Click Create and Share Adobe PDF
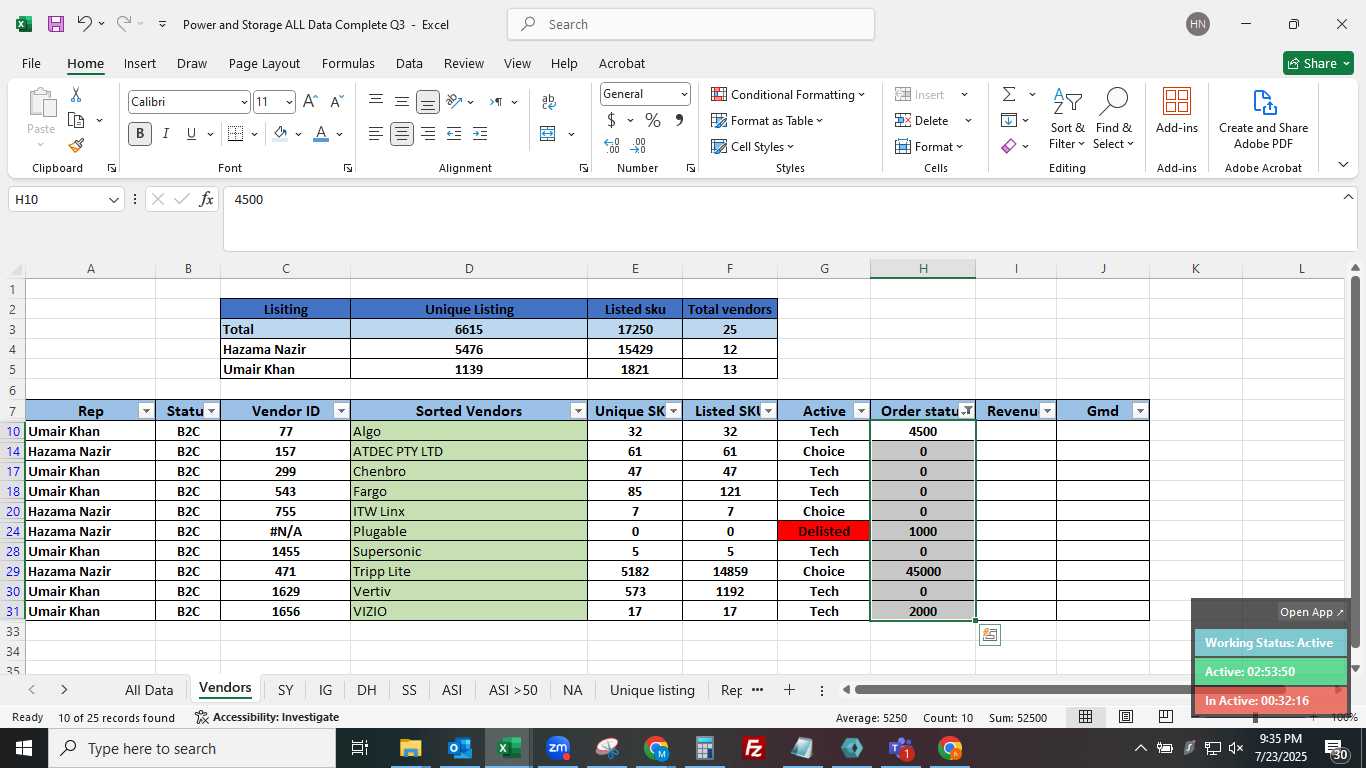 point(1264,118)
